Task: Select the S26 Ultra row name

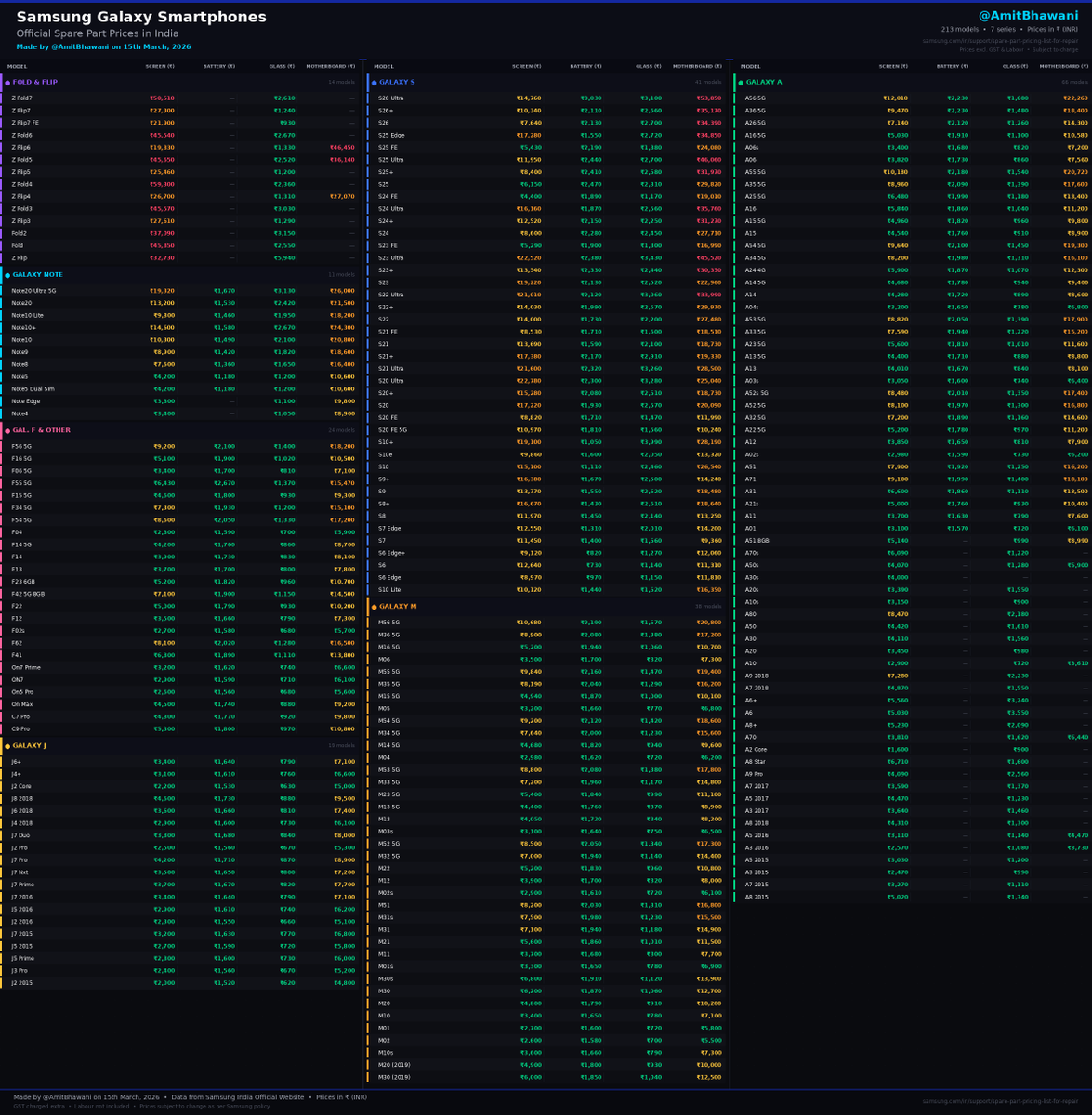Action: click(x=390, y=98)
